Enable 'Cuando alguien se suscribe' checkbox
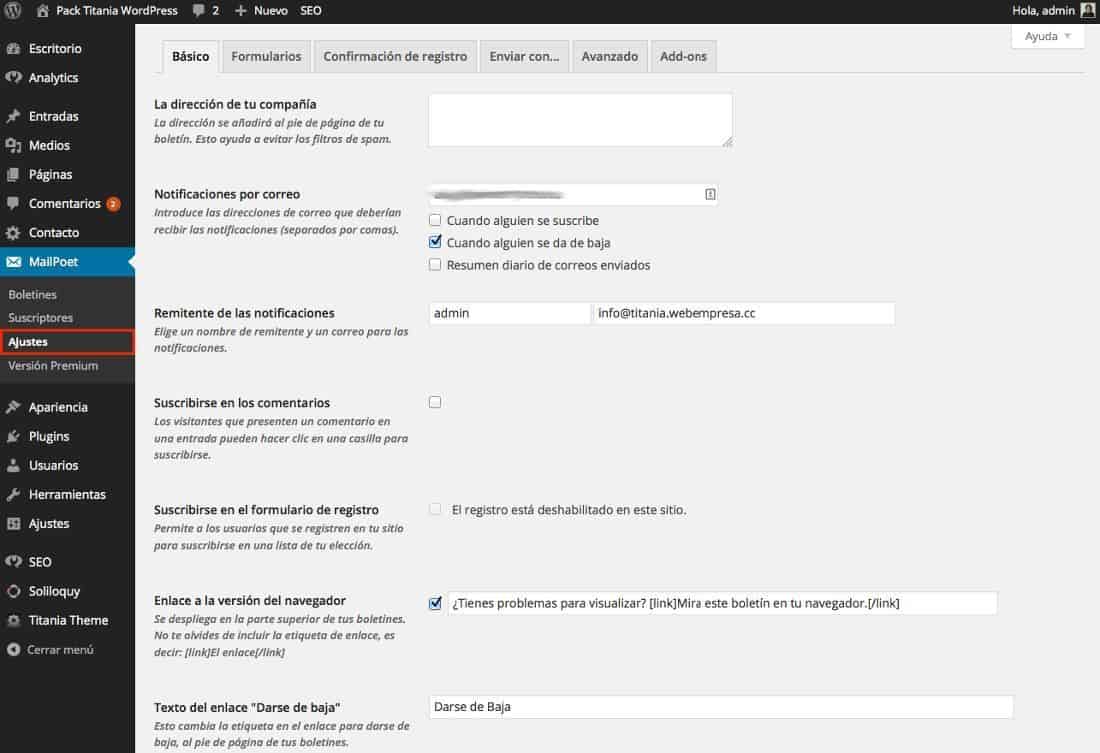The image size is (1100, 753). click(x=435, y=220)
